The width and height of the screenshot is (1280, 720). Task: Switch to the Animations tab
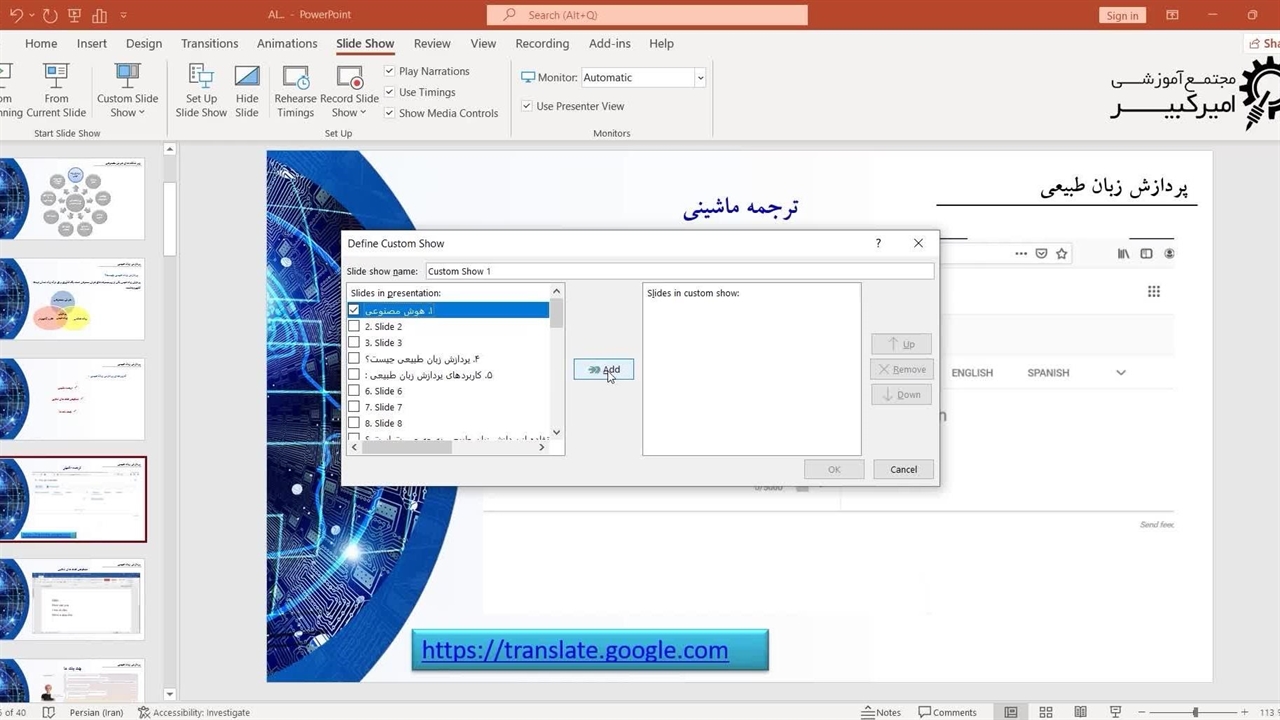tap(287, 44)
